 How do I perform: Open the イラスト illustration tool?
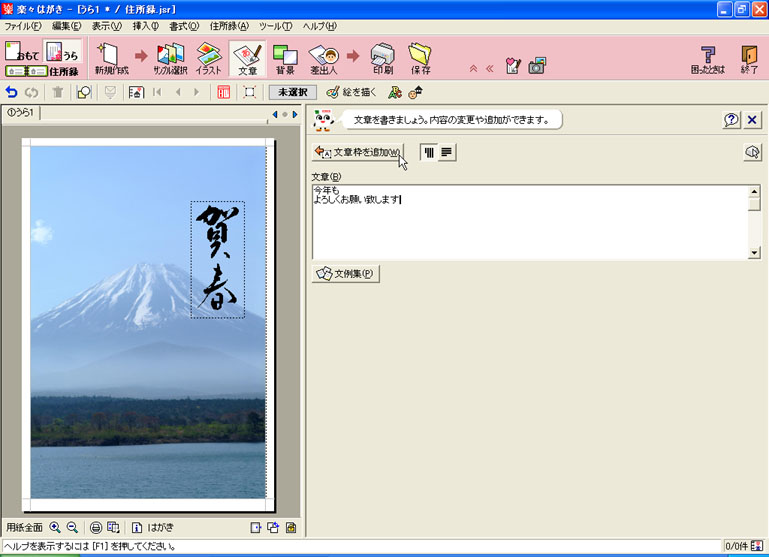tap(208, 58)
